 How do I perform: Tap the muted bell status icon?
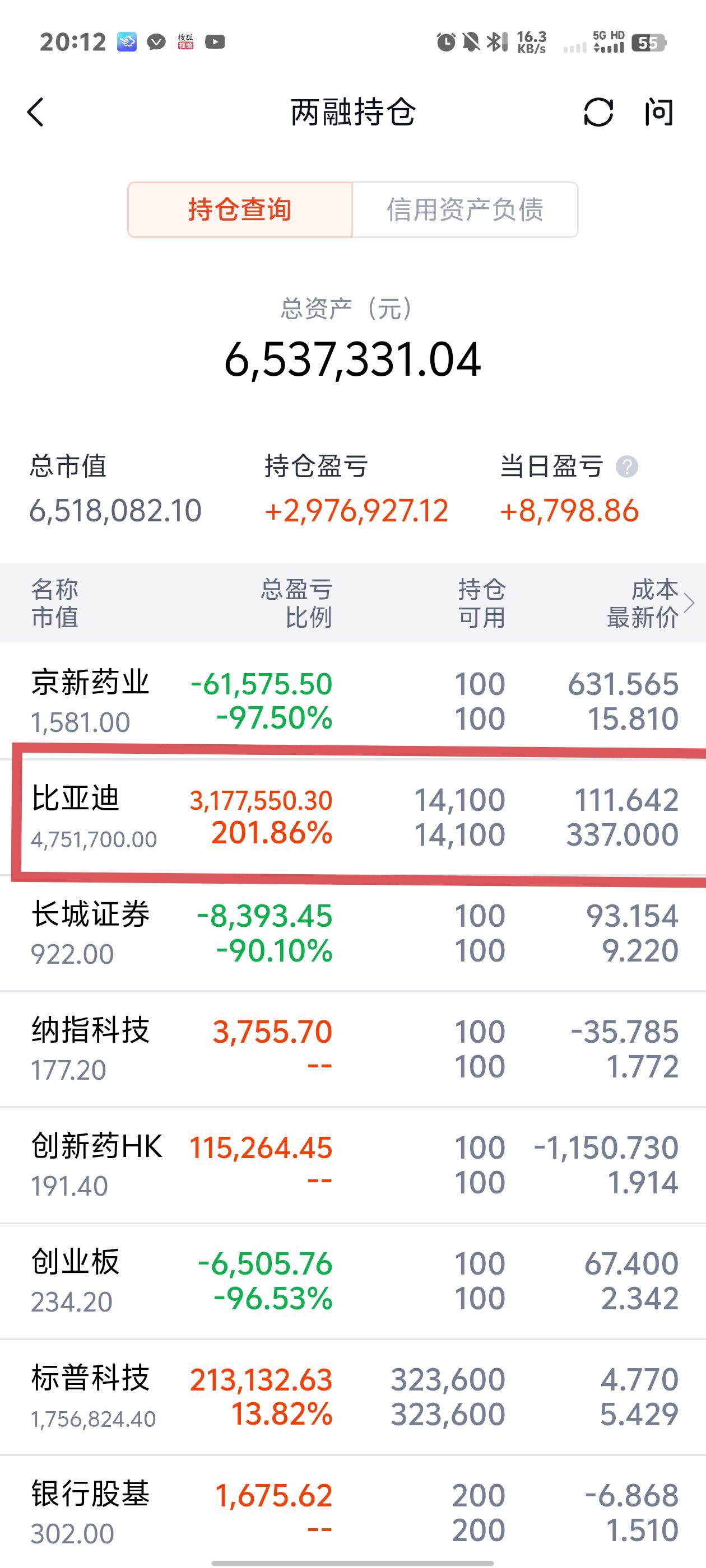coord(471,42)
